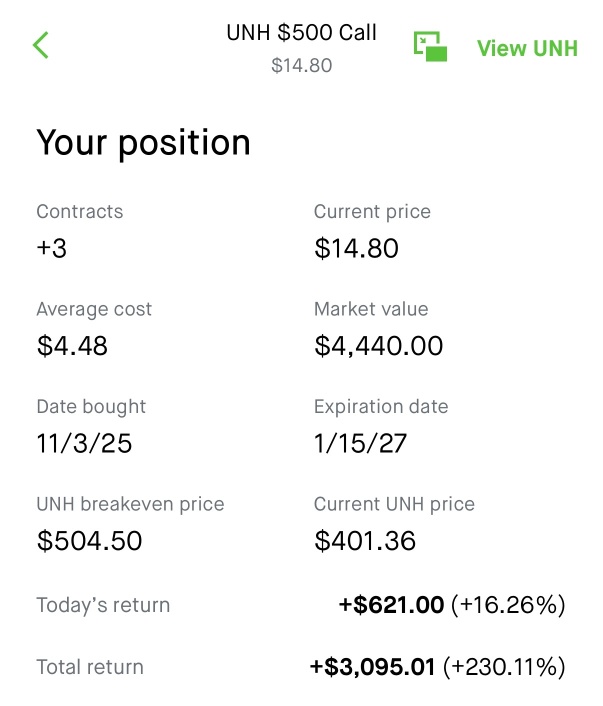
Task: Select the Your position heading
Action: (x=143, y=143)
